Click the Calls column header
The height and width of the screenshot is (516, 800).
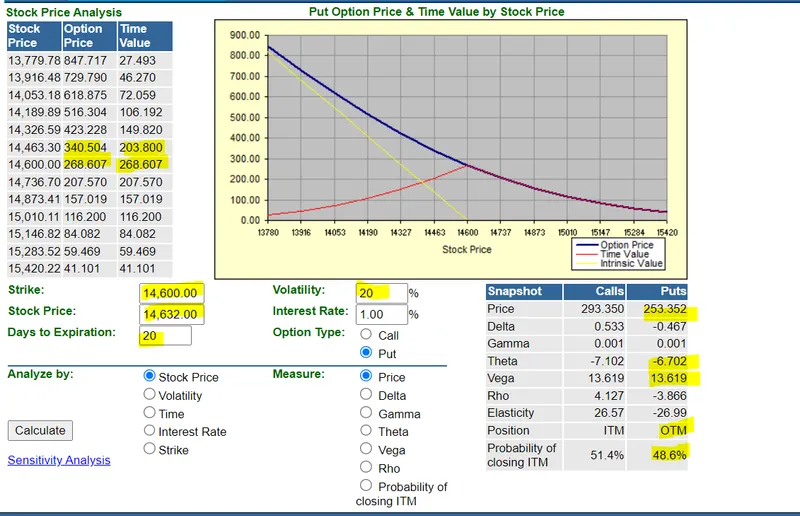[x=594, y=291]
